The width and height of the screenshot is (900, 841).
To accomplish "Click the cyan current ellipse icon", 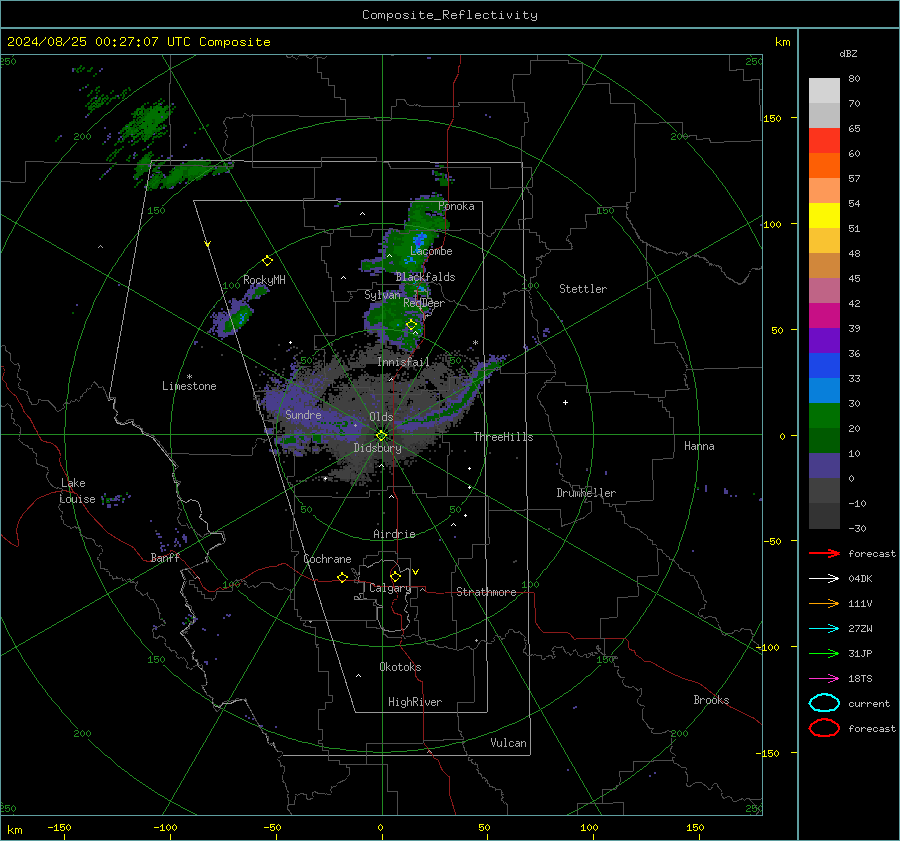I will coord(824,703).
